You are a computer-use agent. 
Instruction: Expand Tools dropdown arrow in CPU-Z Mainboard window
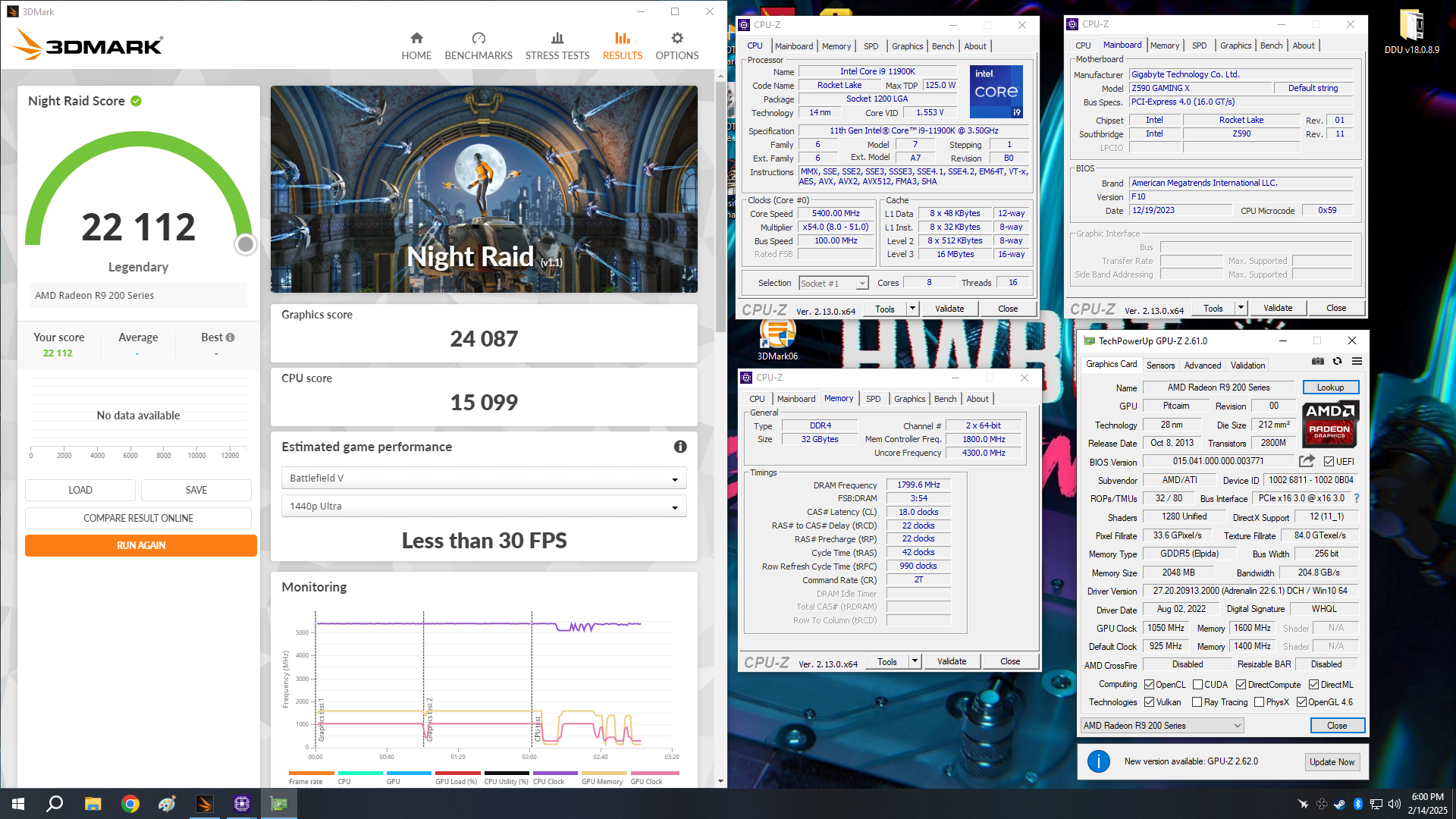tap(1241, 308)
